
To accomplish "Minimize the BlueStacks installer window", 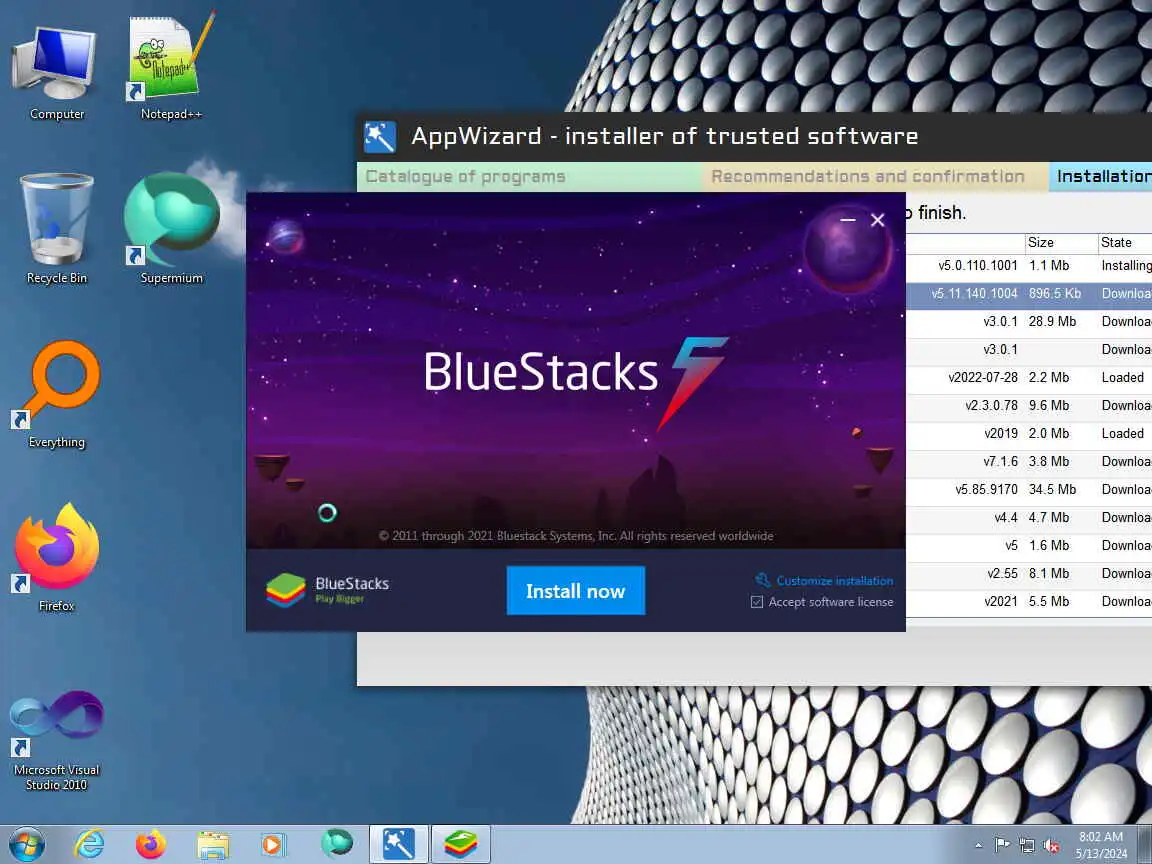I will coord(848,220).
